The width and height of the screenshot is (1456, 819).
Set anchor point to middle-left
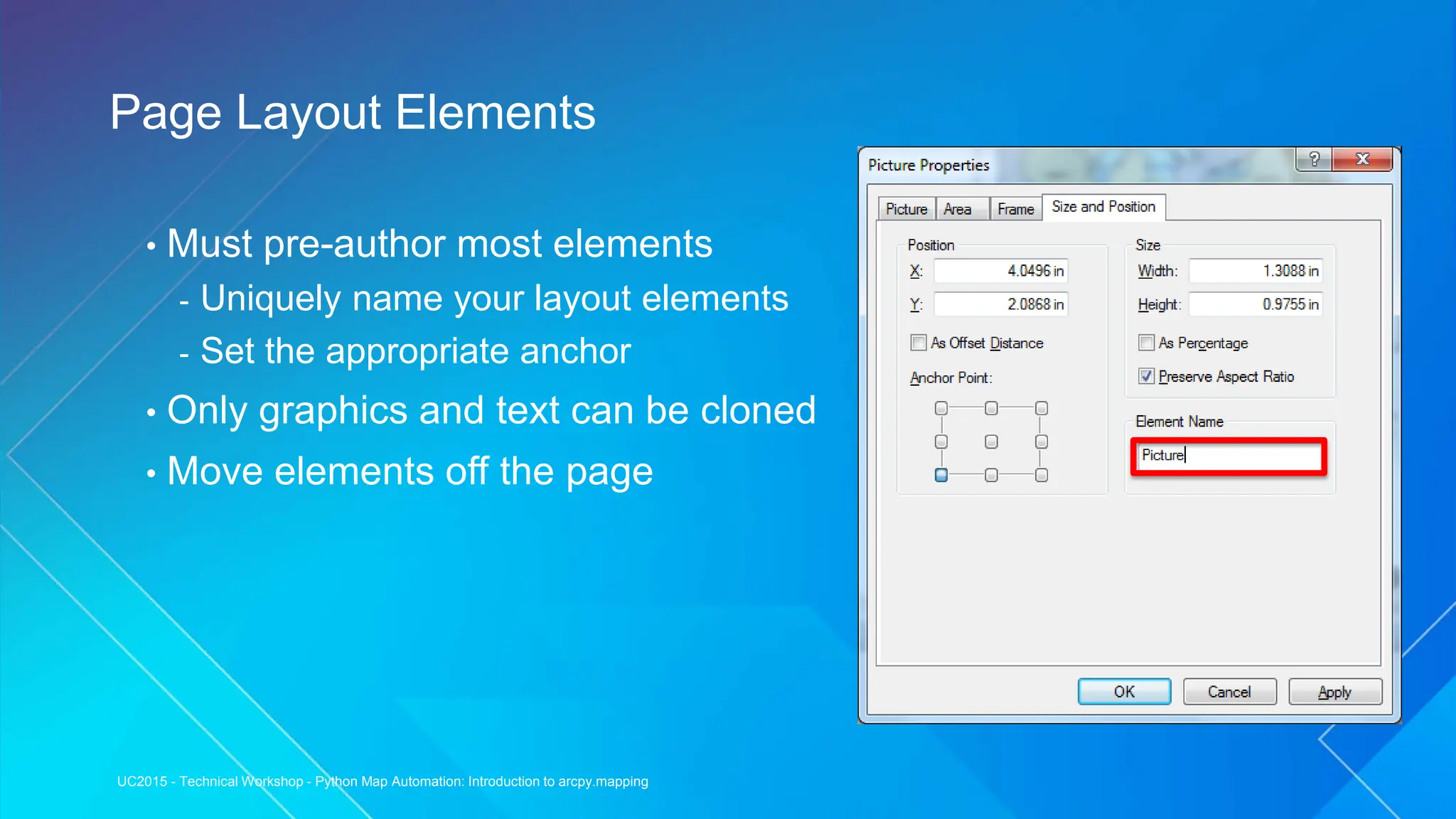point(941,442)
